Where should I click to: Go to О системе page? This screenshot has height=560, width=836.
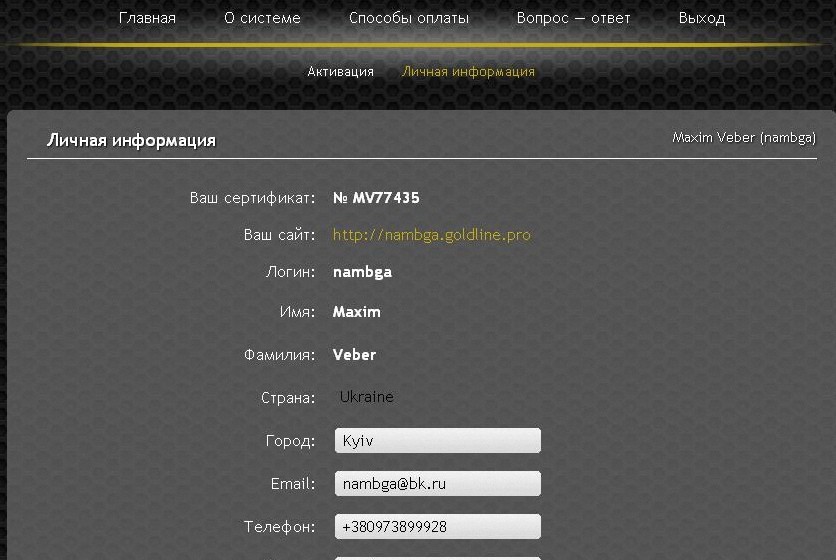(x=262, y=18)
